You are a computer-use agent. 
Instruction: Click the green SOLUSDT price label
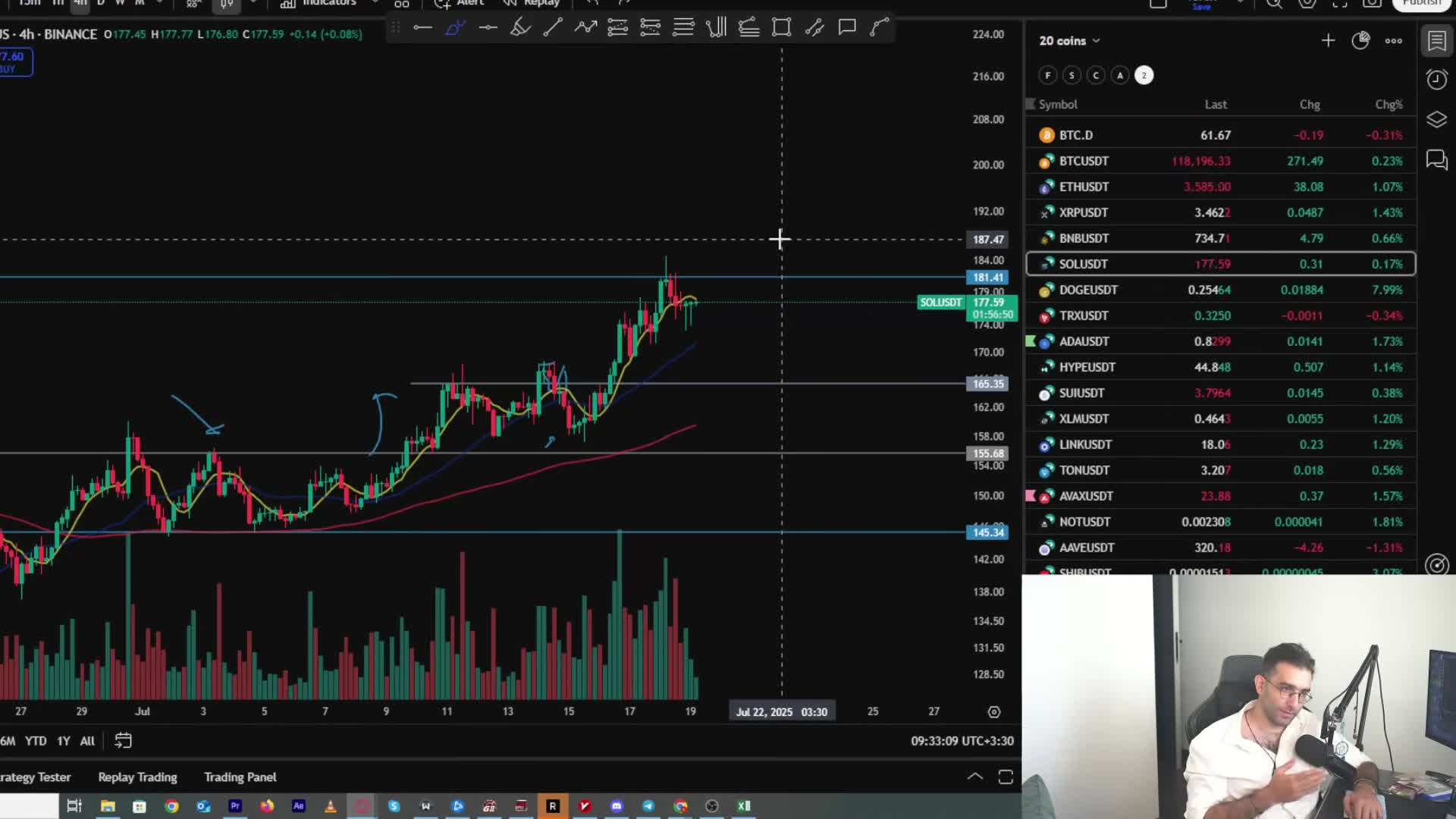(x=940, y=302)
